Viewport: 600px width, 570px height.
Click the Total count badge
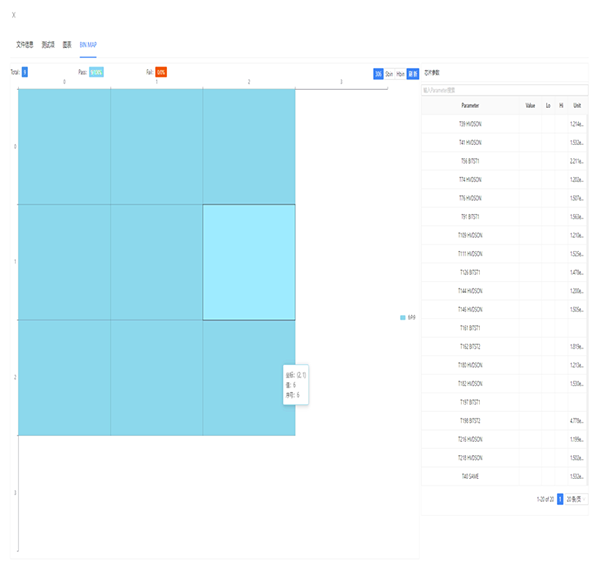(x=24, y=72)
